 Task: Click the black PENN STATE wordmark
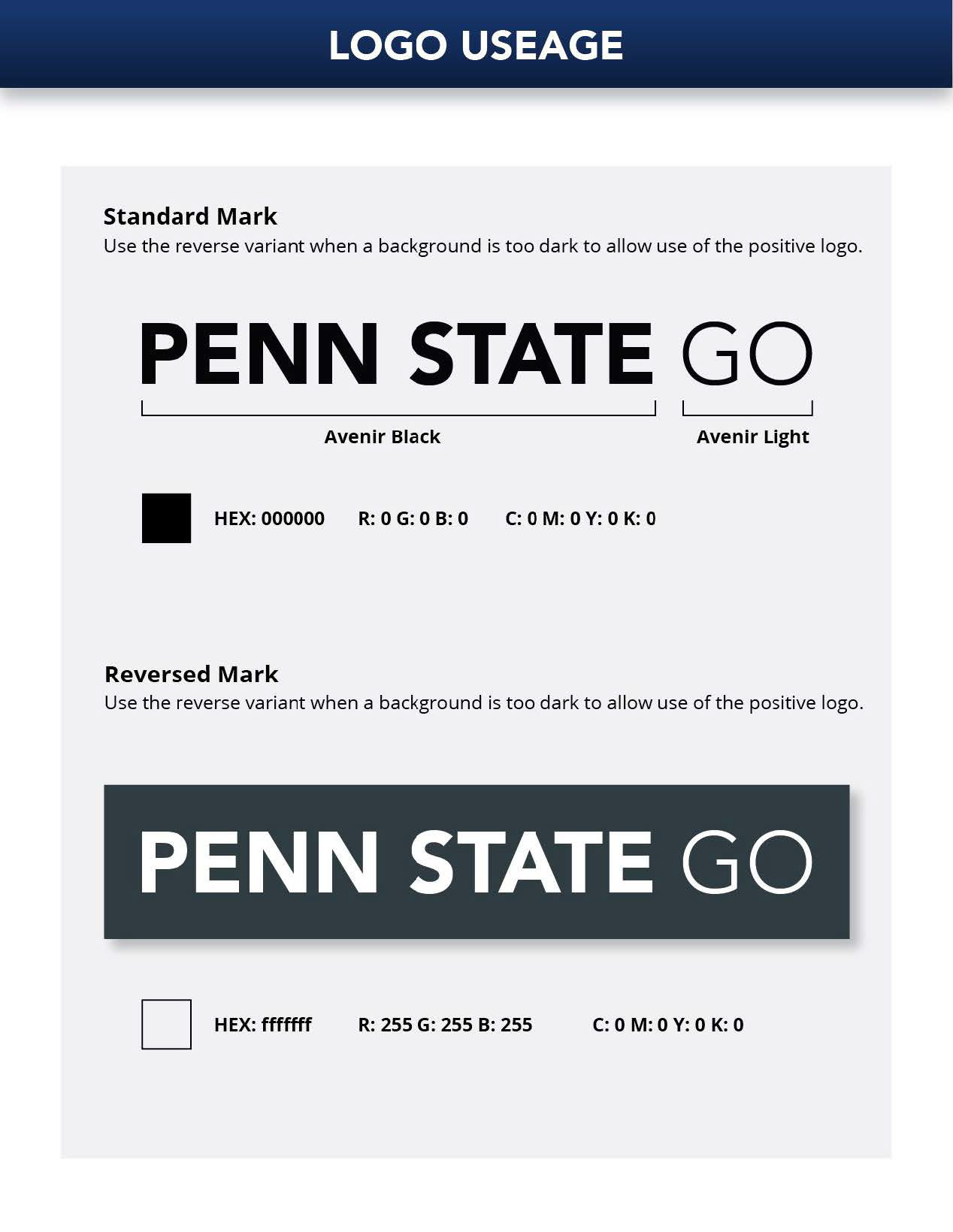coord(396,353)
